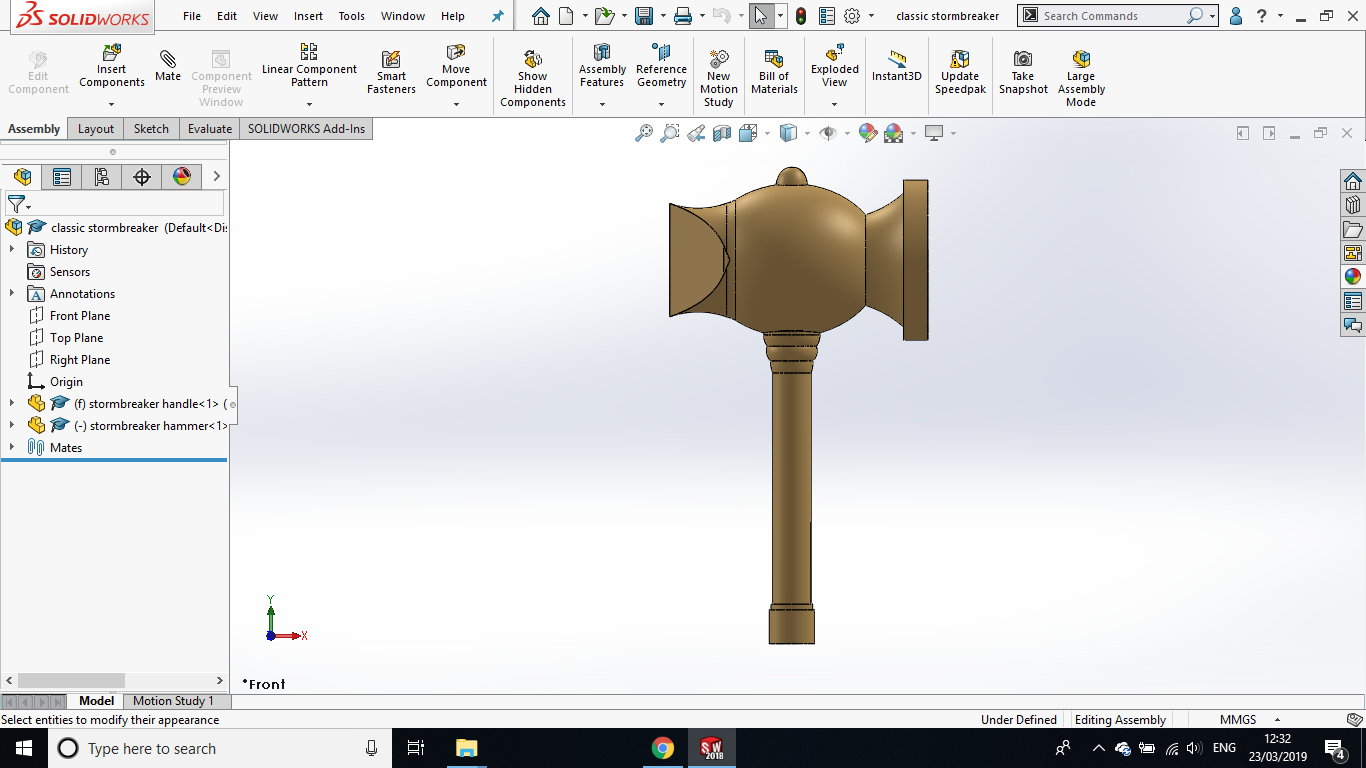
Task: Toggle Large Assembly Mode
Action: [1081, 79]
